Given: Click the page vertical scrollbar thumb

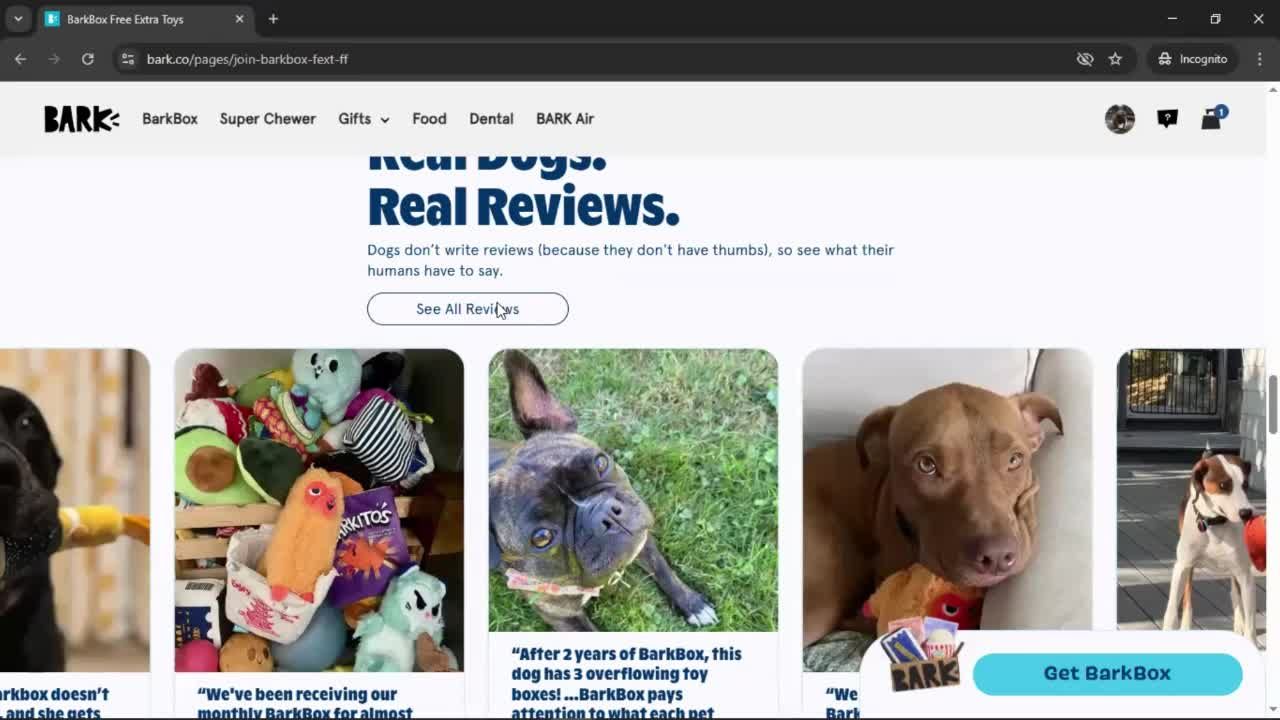Looking at the screenshot, I should point(1273,405).
